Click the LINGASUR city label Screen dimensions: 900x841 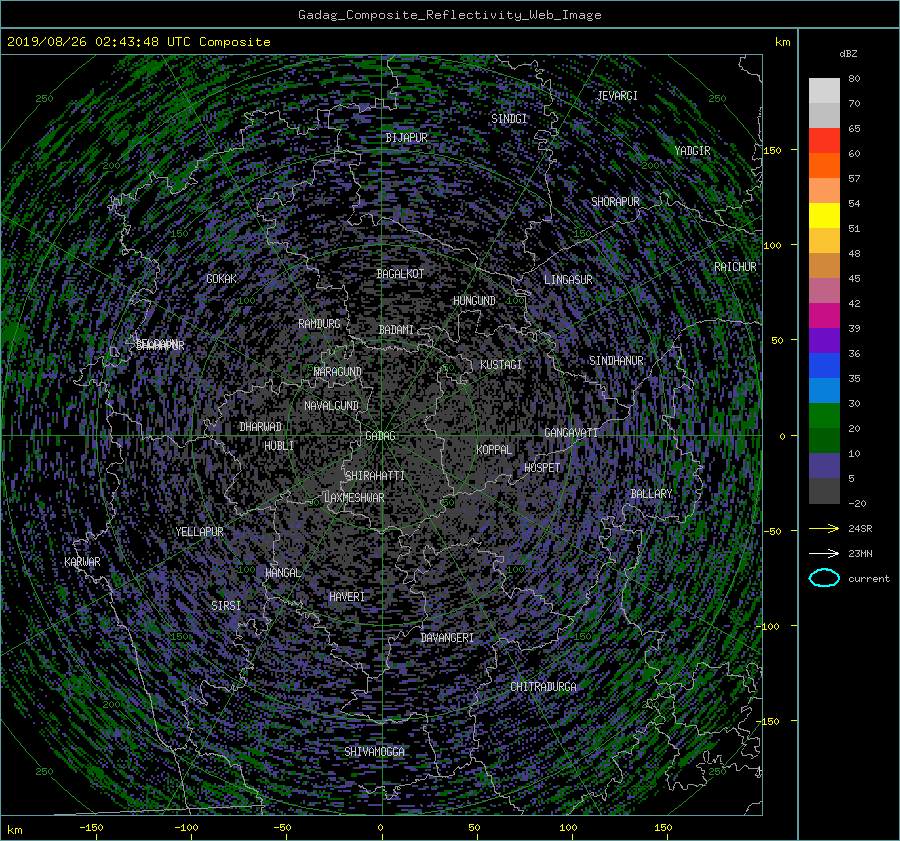568,280
